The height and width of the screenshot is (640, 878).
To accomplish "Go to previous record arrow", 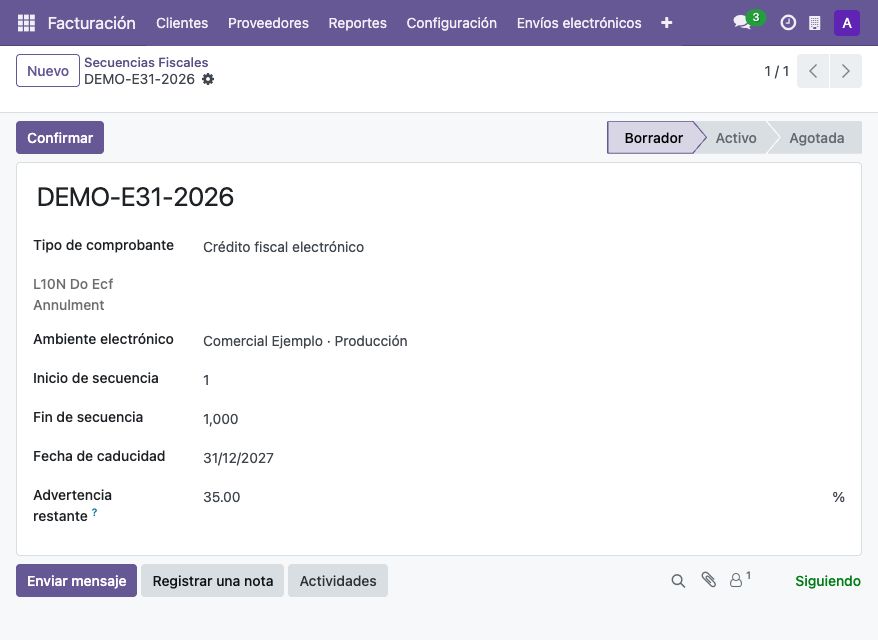I will point(813,71).
